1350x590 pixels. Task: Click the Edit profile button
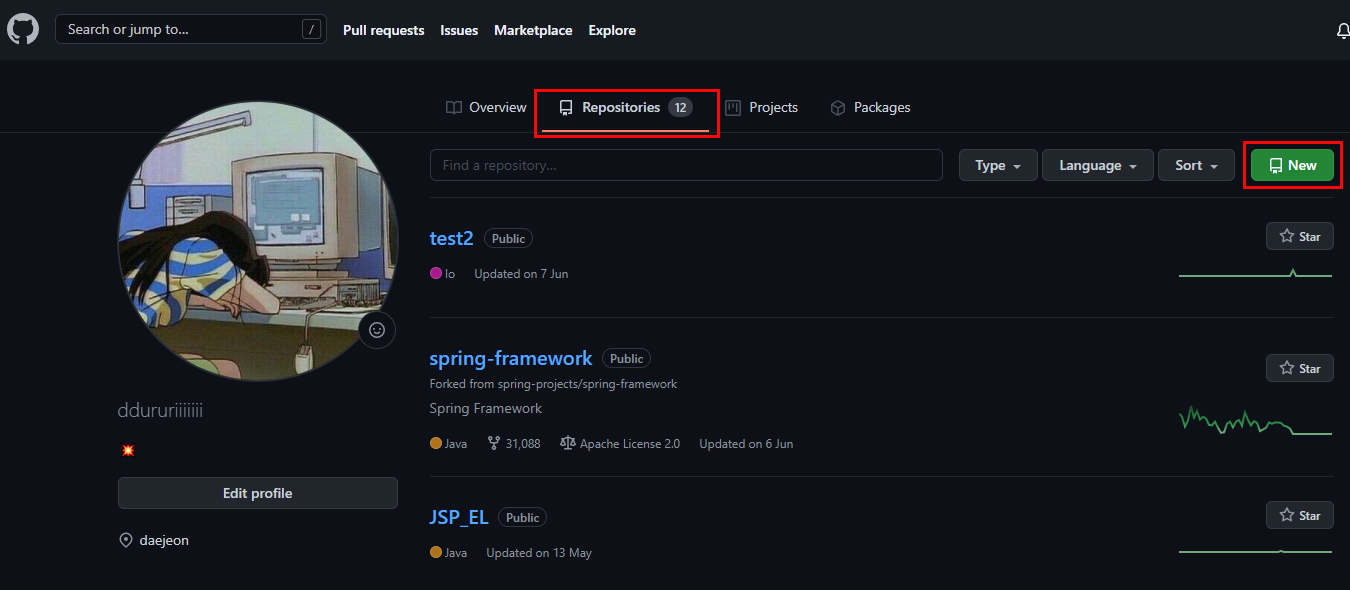257,493
